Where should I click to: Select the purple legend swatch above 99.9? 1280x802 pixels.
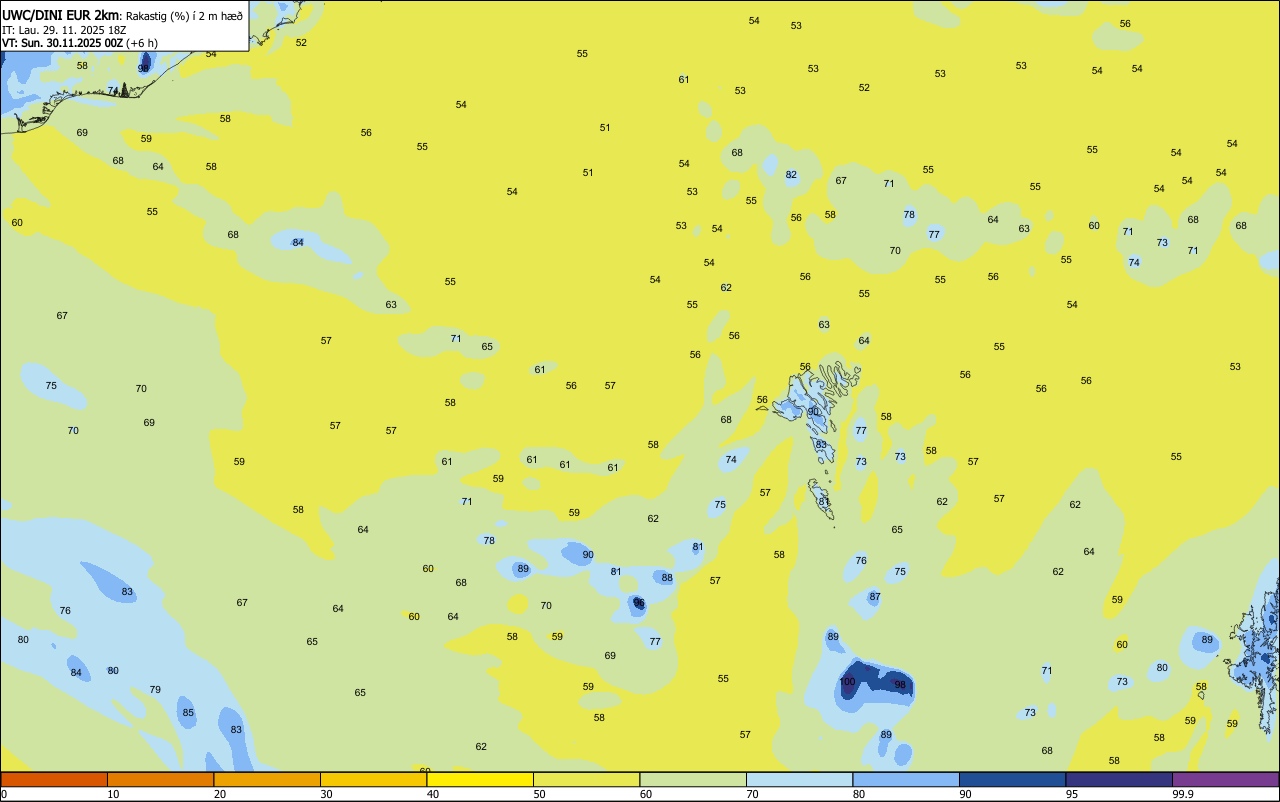1226,779
